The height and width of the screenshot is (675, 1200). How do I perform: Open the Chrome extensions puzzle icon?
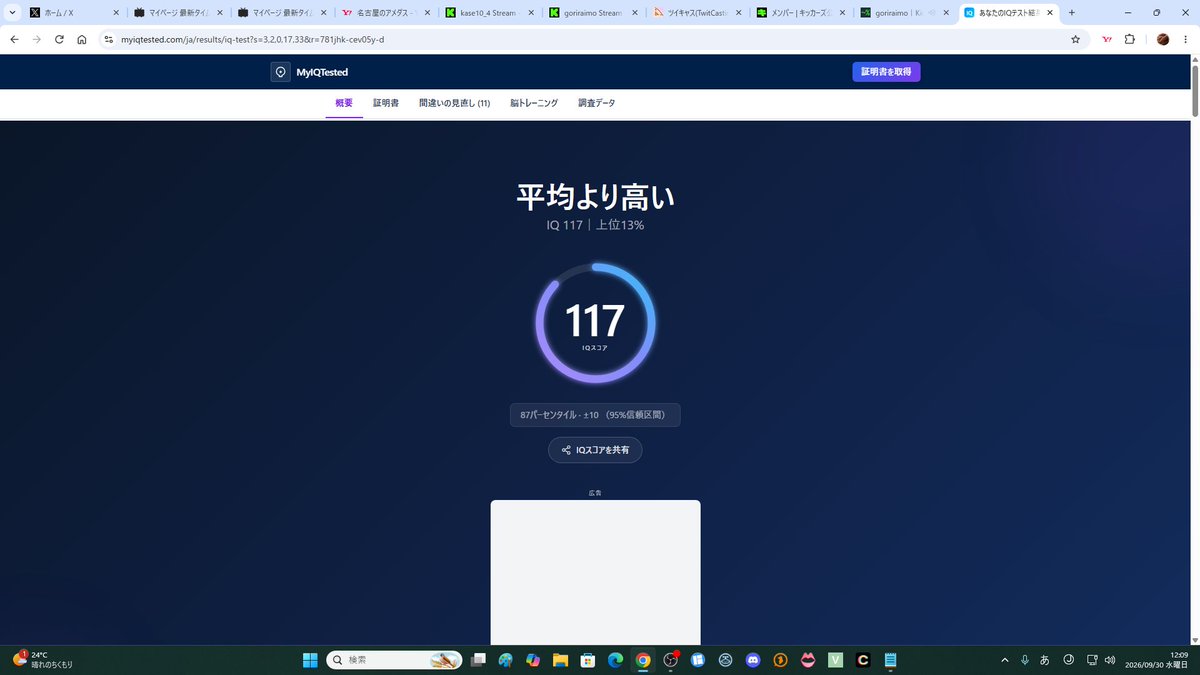(1130, 39)
